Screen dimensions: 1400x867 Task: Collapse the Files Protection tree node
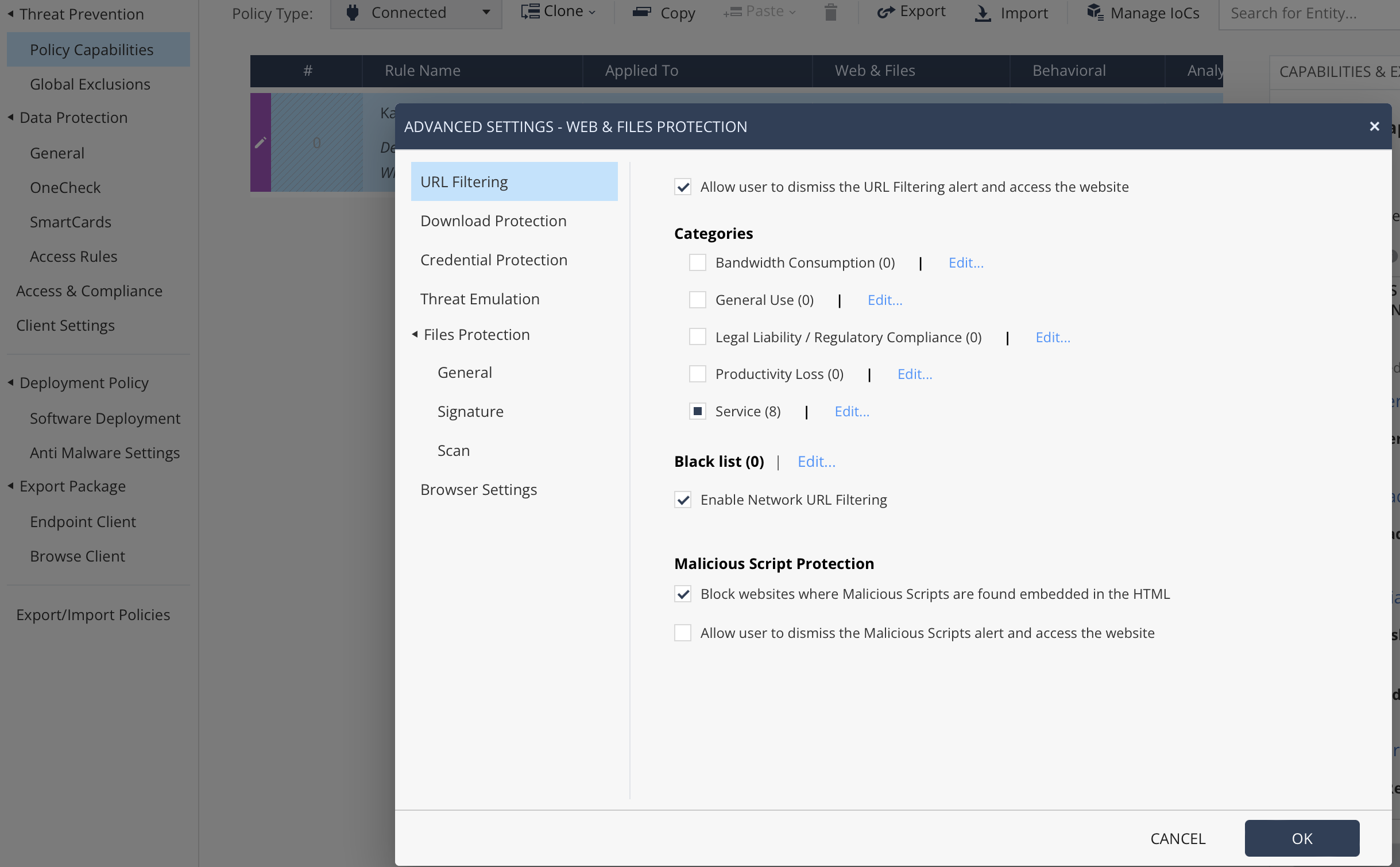pos(415,335)
